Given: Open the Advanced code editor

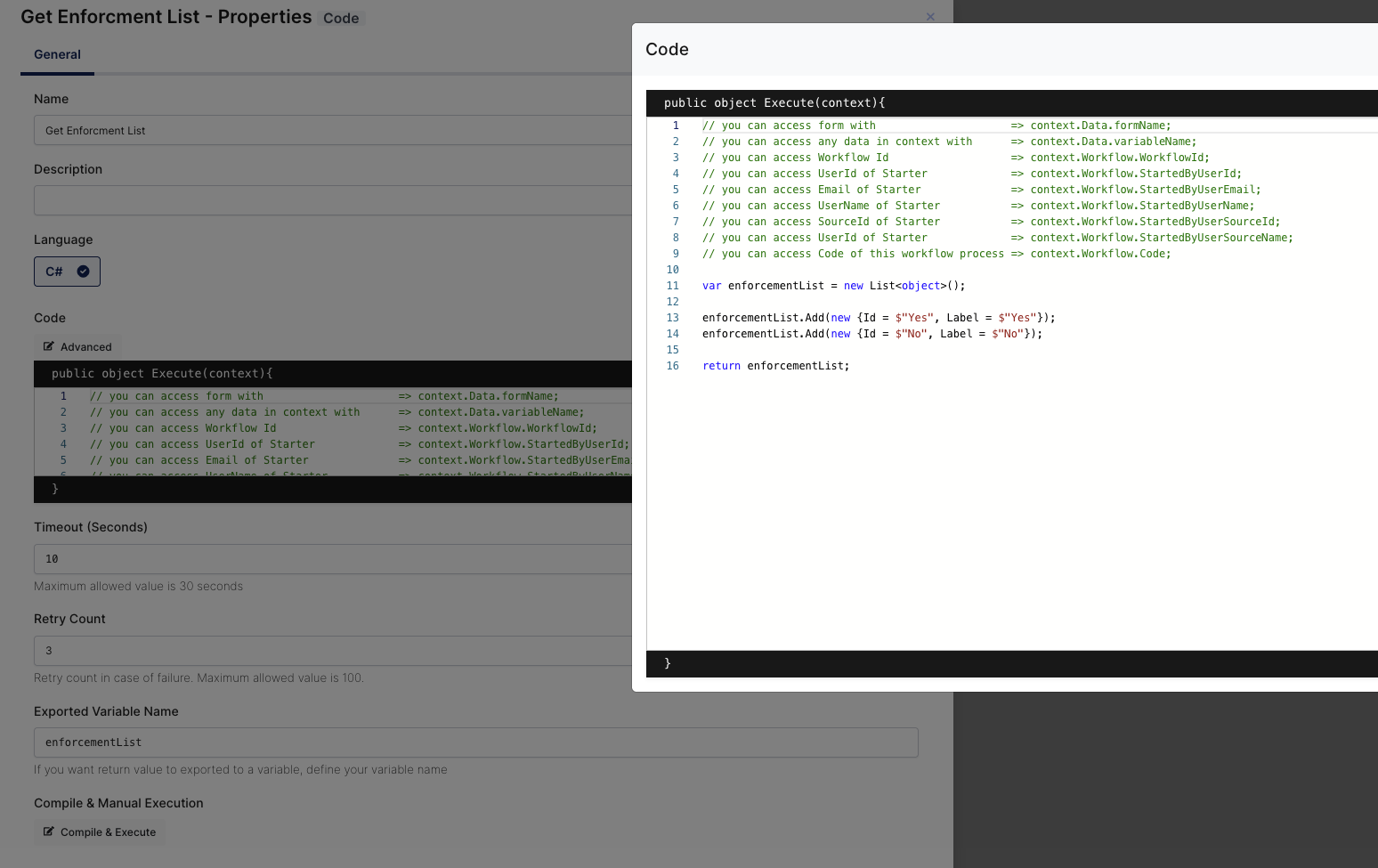Looking at the screenshot, I should [x=77, y=347].
